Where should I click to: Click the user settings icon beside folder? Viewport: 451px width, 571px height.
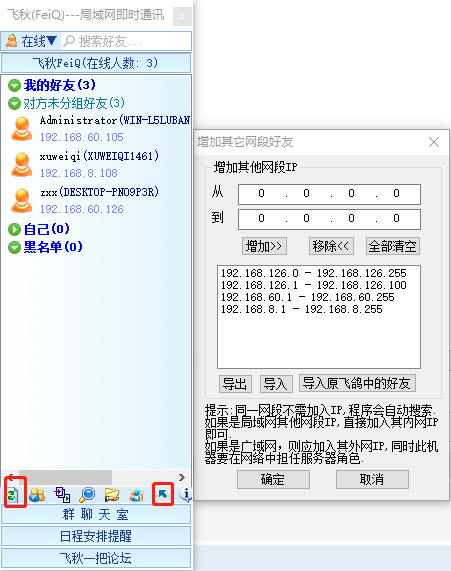coord(137,495)
